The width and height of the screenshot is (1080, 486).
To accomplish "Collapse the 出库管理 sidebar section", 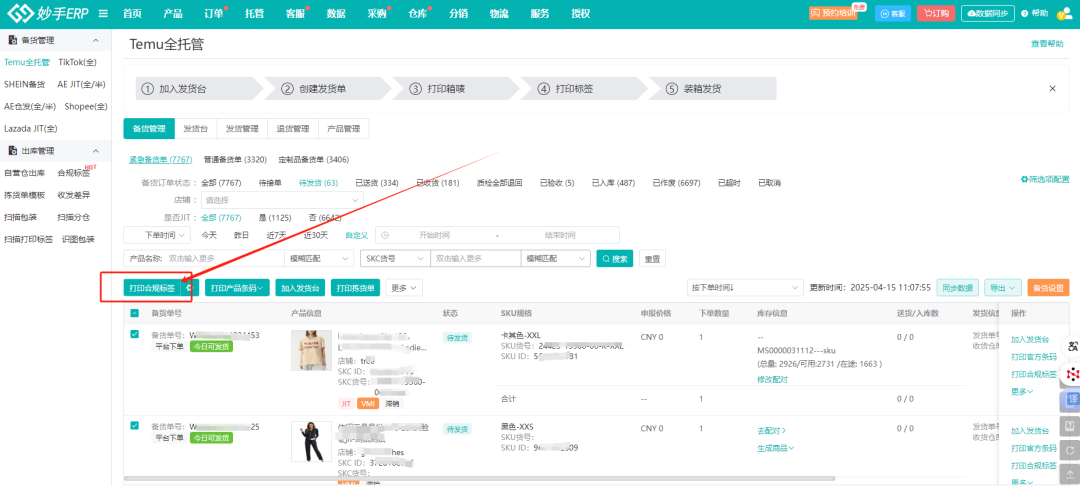I will tap(96, 151).
